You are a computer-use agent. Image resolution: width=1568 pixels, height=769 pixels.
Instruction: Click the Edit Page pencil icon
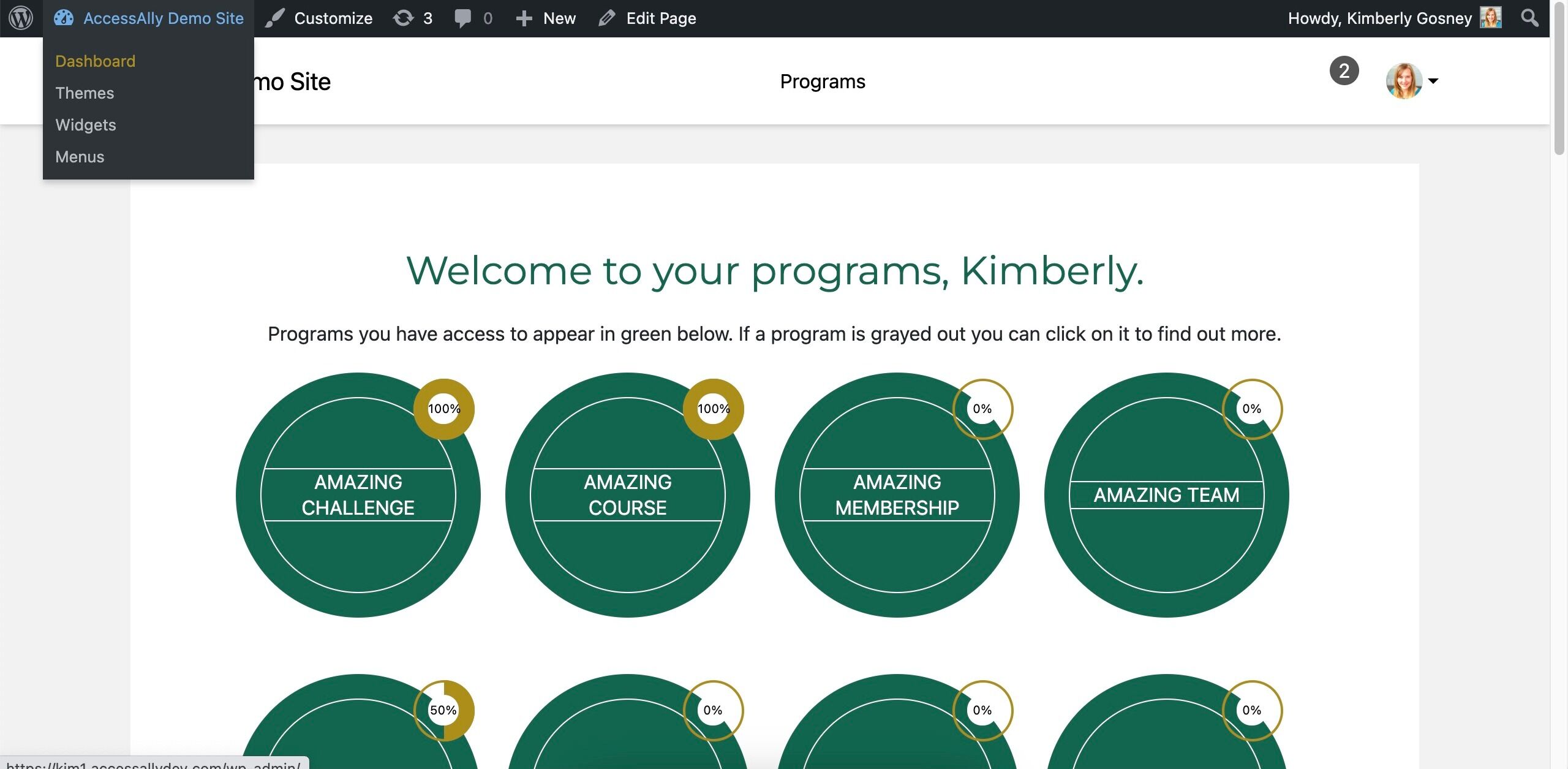pos(606,18)
